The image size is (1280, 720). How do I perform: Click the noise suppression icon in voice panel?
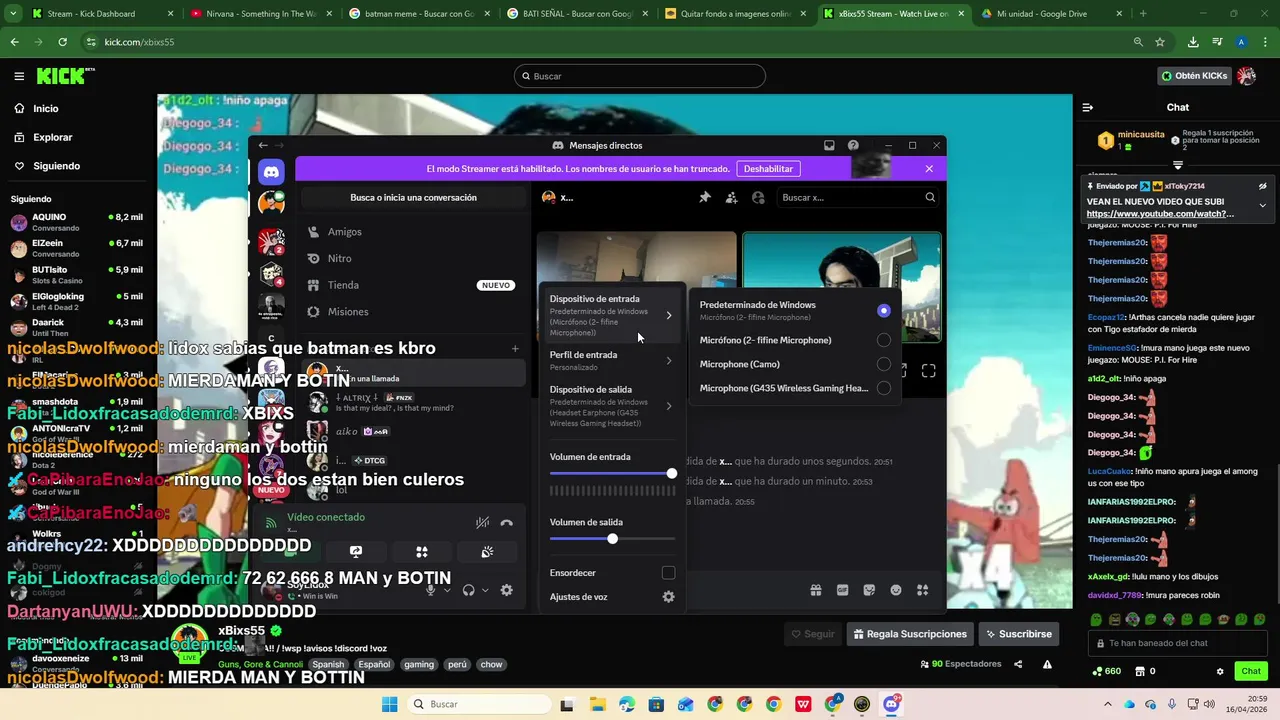click(482, 522)
